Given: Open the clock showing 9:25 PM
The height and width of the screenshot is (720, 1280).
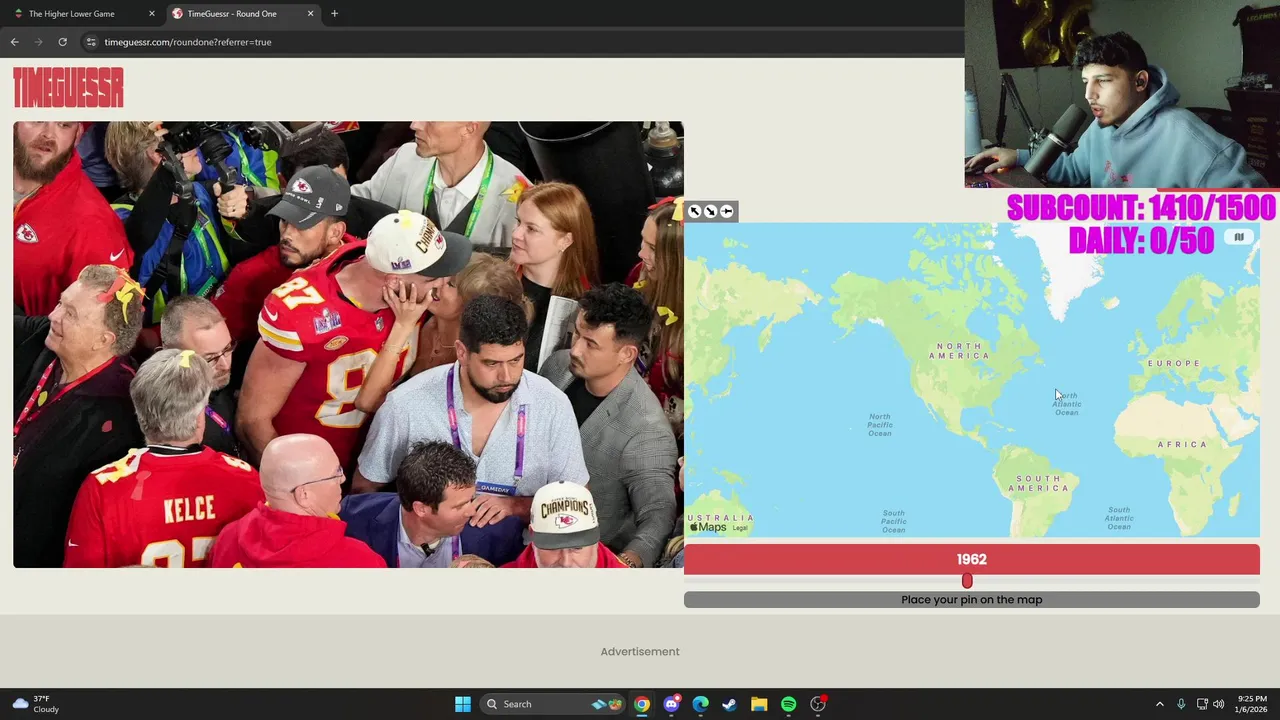Looking at the screenshot, I should pyautogui.click(x=1250, y=704).
